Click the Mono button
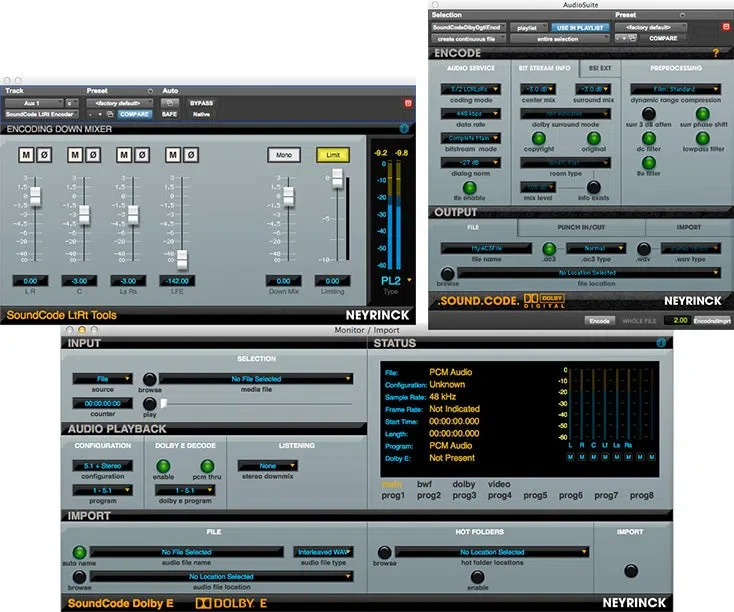This screenshot has width=734, height=612. [284, 155]
